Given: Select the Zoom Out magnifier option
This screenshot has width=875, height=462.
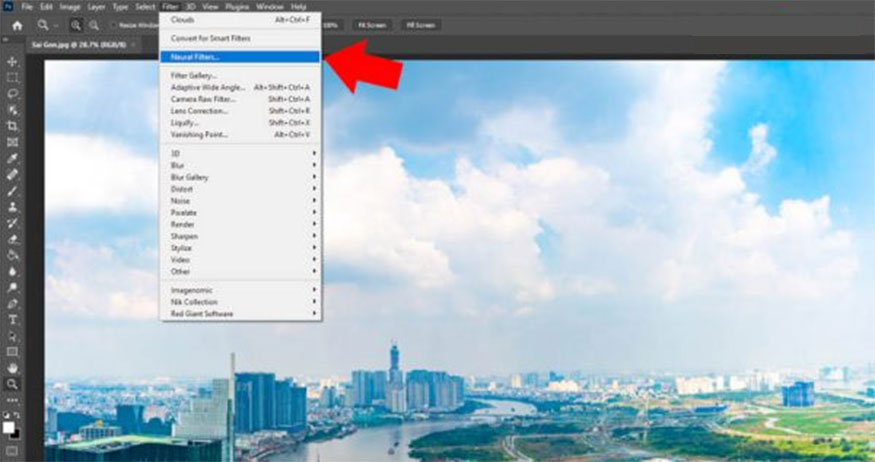Looking at the screenshot, I should (93, 25).
